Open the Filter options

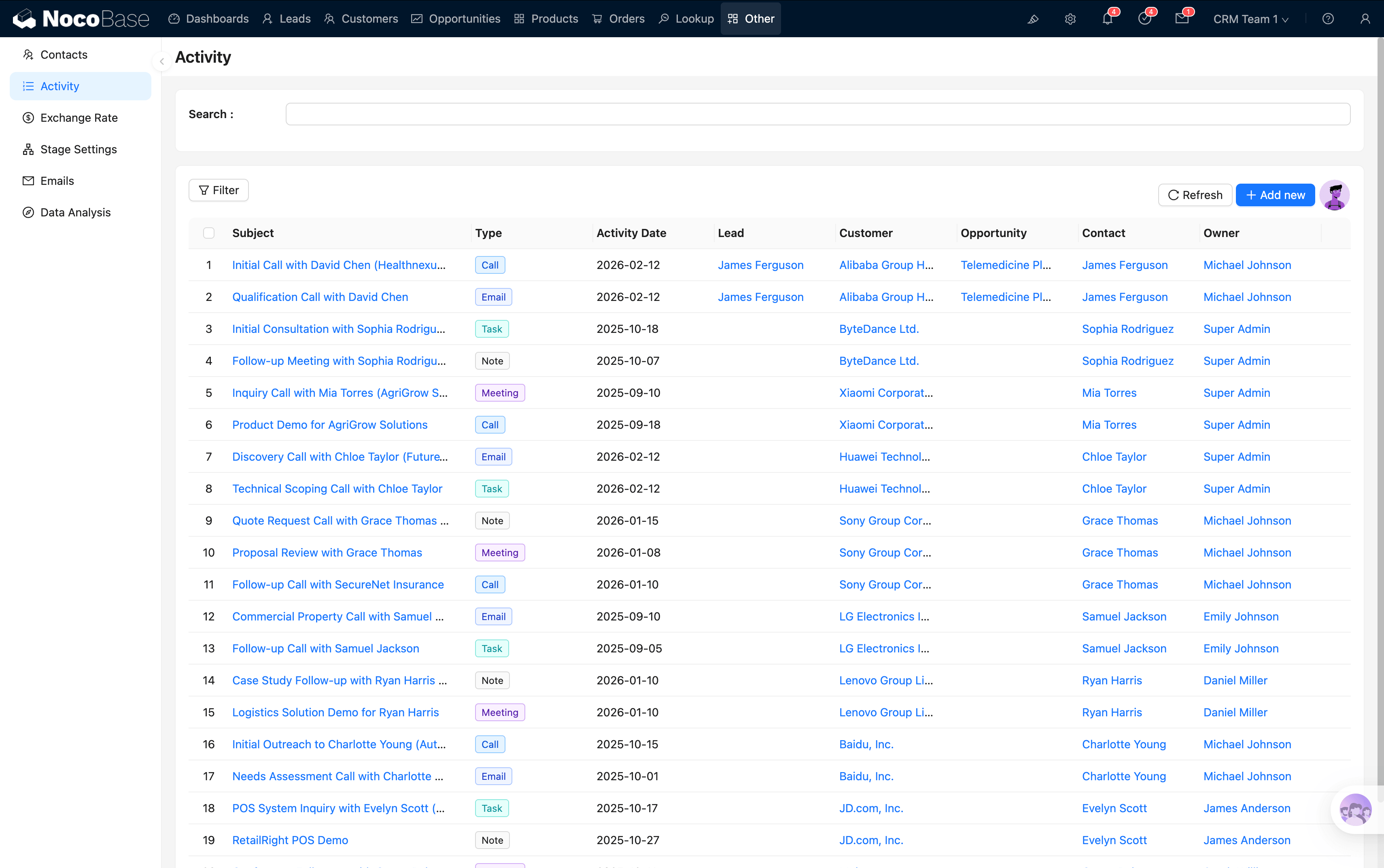(x=219, y=190)
